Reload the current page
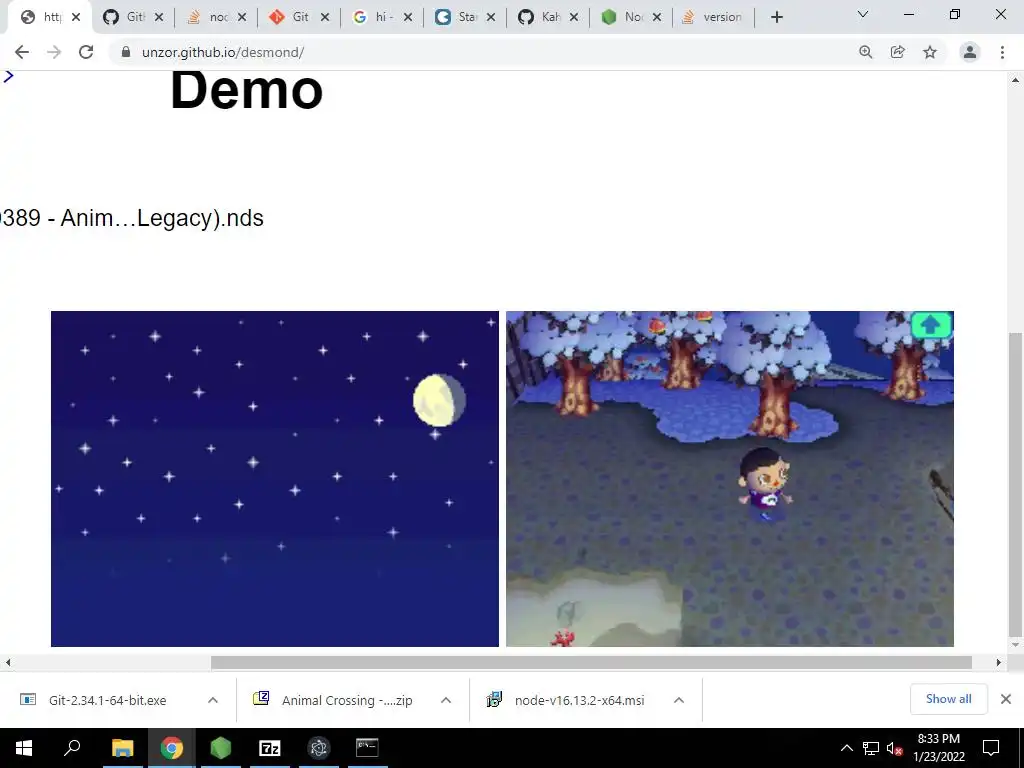 click(x=86, y=52)
